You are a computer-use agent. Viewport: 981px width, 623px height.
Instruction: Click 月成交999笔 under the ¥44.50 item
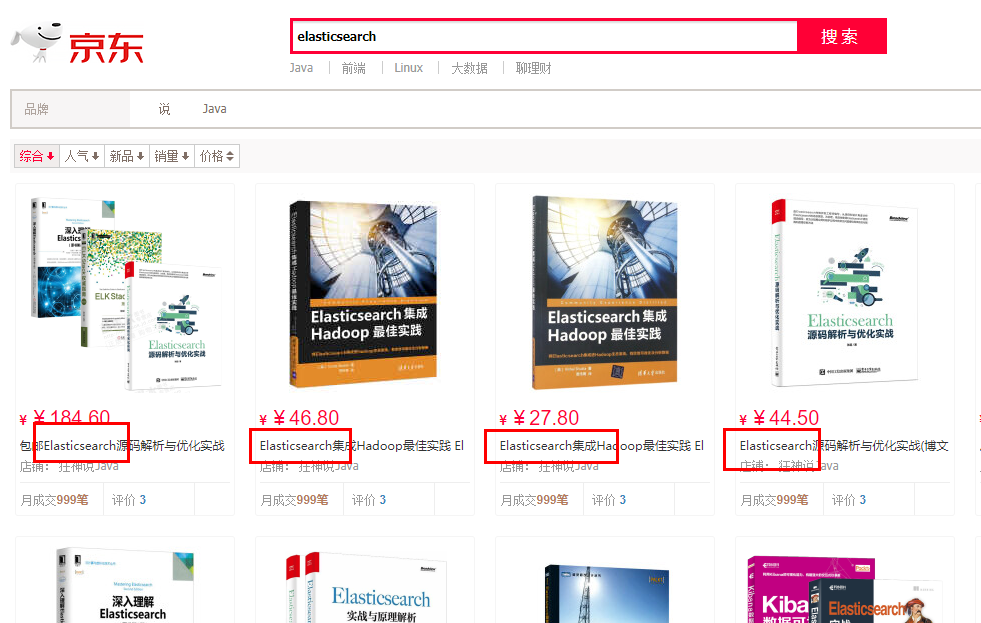point(774,500)
